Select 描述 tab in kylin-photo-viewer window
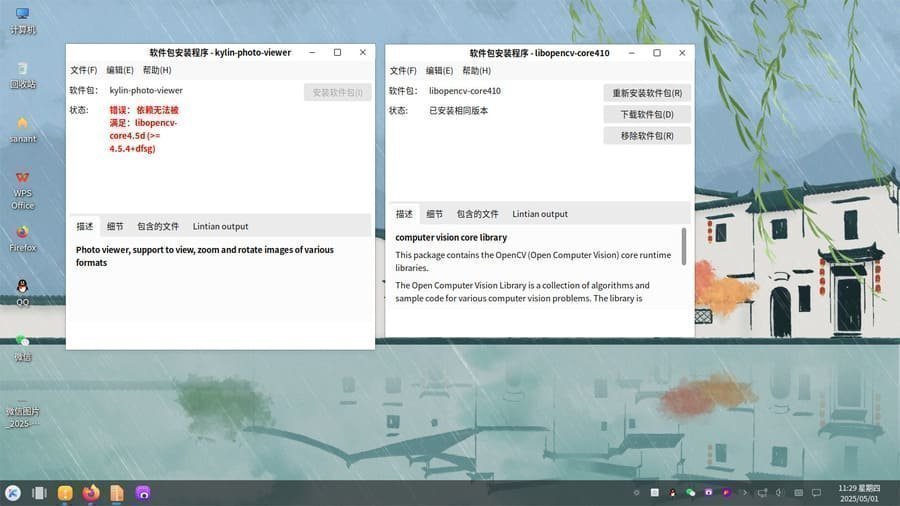Screen dimensions: 900x506 coord(85,226)
